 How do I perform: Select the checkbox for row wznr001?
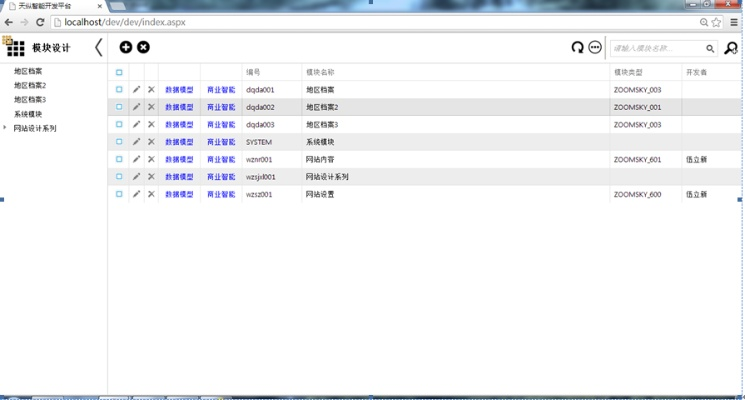pyautogui.click(x=119, y=159)
